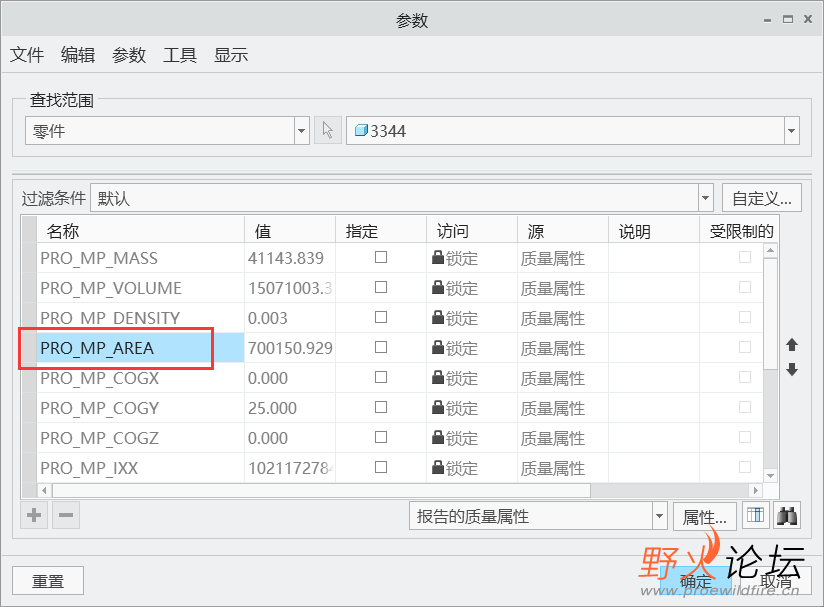Click the vertical scrollbar thumb of the table
The width and height of the screenshot is (824, 607).
pyautogui.click(x=770, y=313)
